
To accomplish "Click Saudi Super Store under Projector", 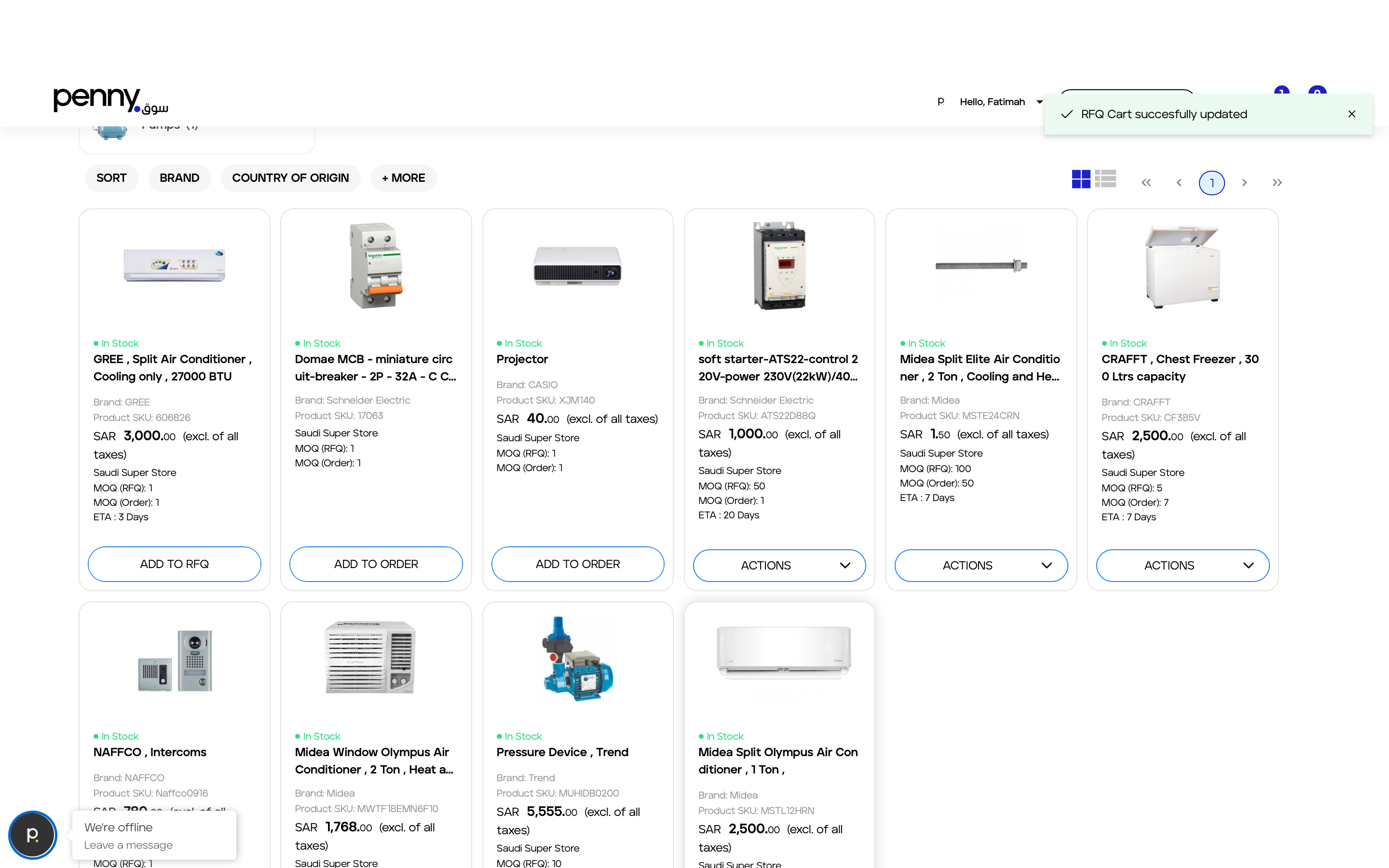I will coord(537,437).
